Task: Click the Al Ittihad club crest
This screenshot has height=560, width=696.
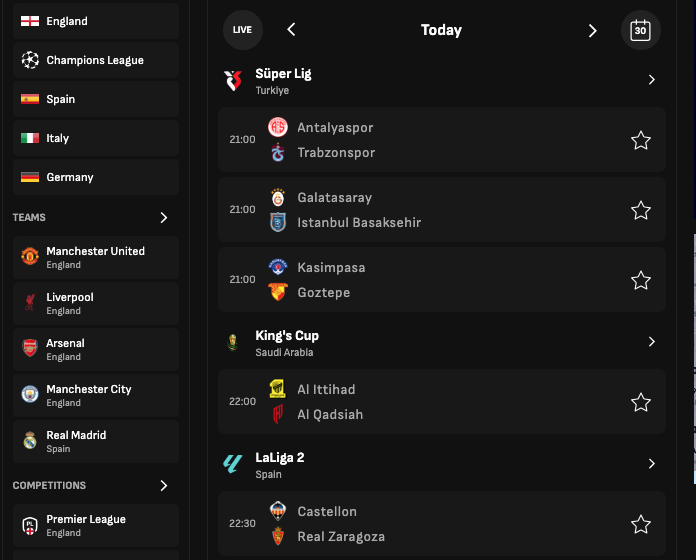Action: 278,389
